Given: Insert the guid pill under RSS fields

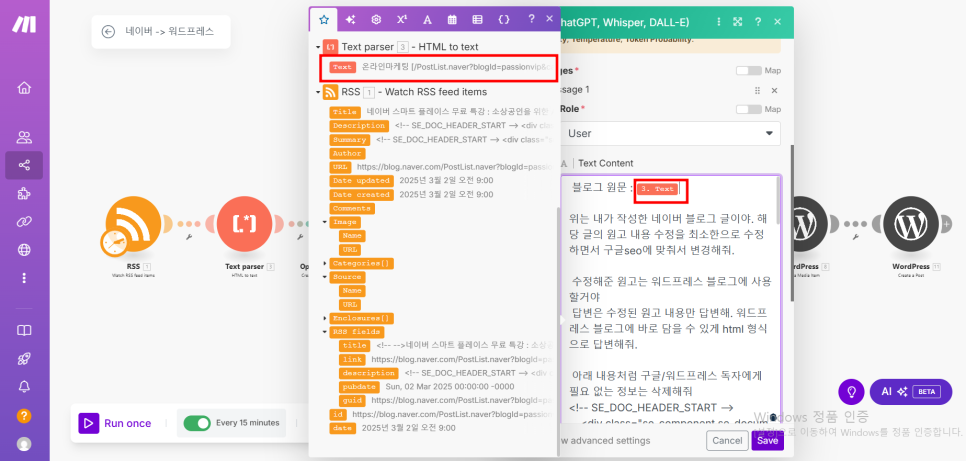Looking at the screenshot, I should 352,401.
